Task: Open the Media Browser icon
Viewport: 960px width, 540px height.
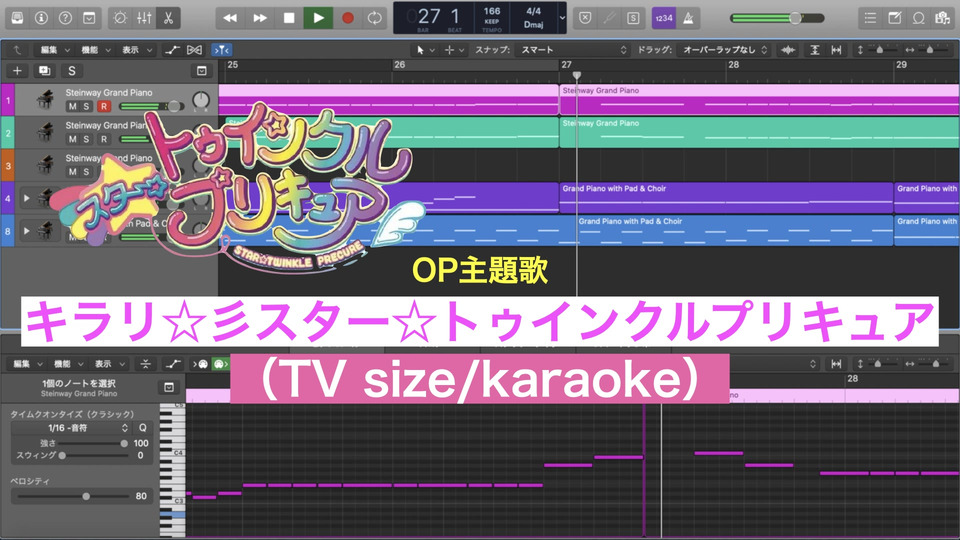Action: coord(942,18)
